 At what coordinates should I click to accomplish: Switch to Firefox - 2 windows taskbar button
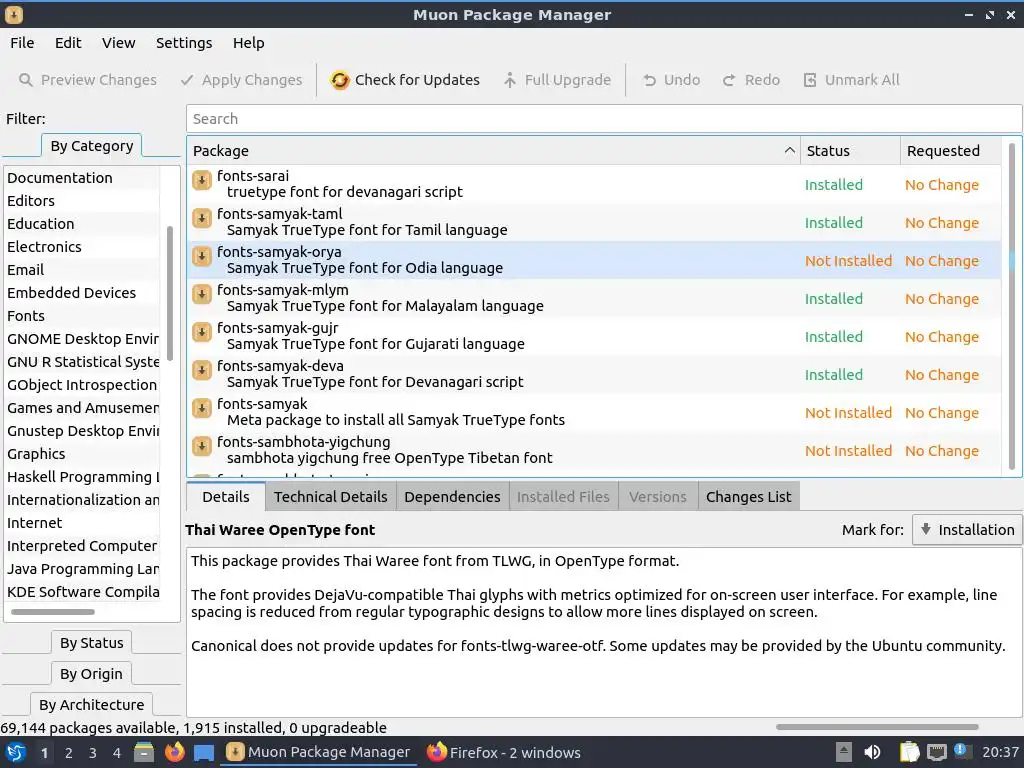click(504, 752)
